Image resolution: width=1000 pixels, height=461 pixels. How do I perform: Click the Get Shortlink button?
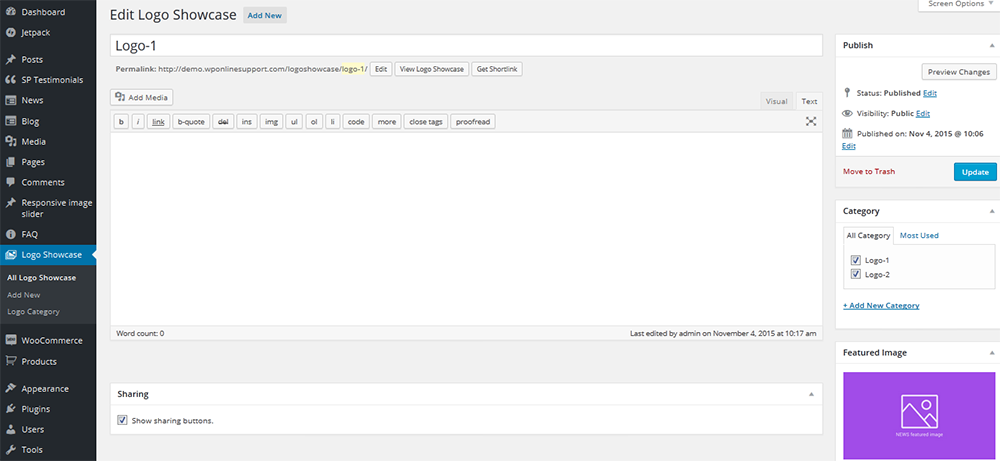(x=497, y=69)
